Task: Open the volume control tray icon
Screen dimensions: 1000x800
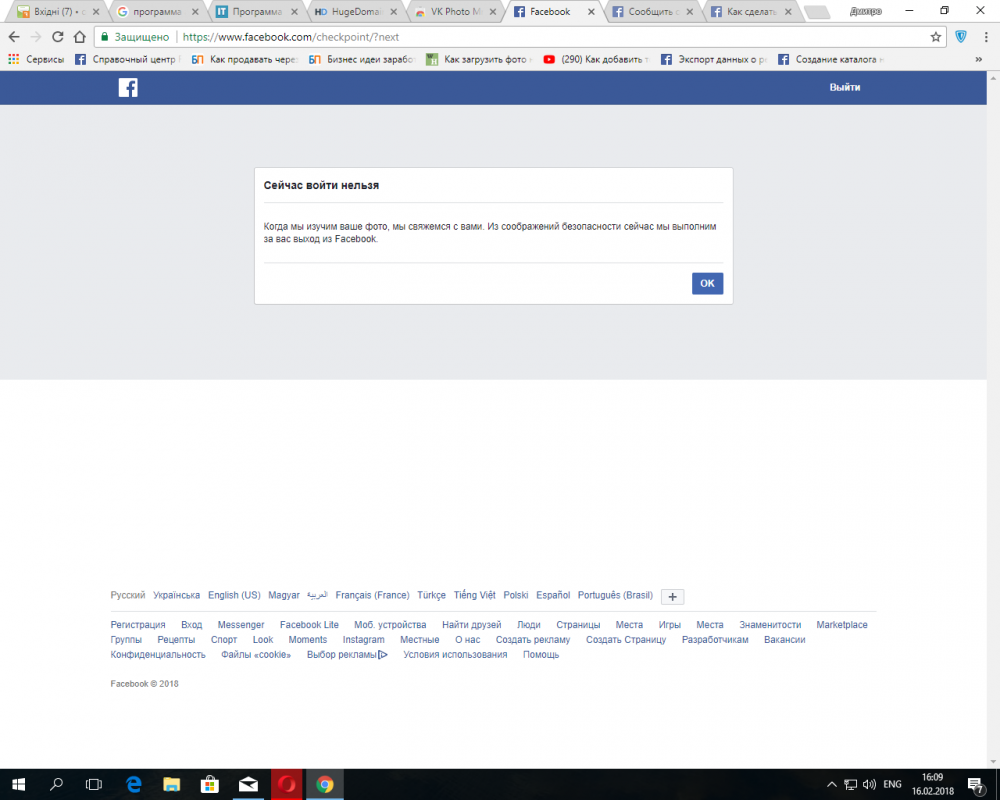Action: [x=869, y=784]
